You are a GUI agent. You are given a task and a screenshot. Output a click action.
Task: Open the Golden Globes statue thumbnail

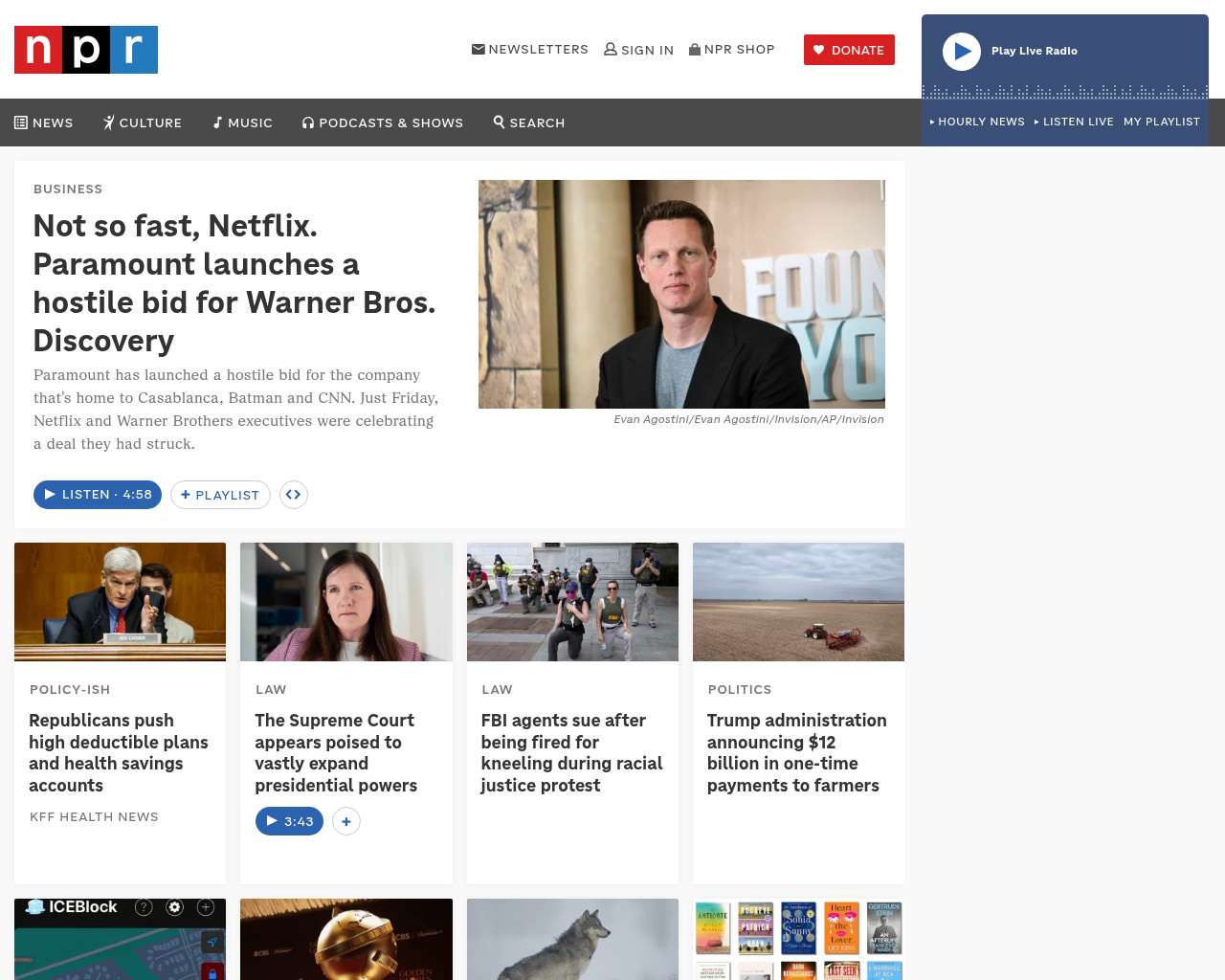(x=346, y=939)
